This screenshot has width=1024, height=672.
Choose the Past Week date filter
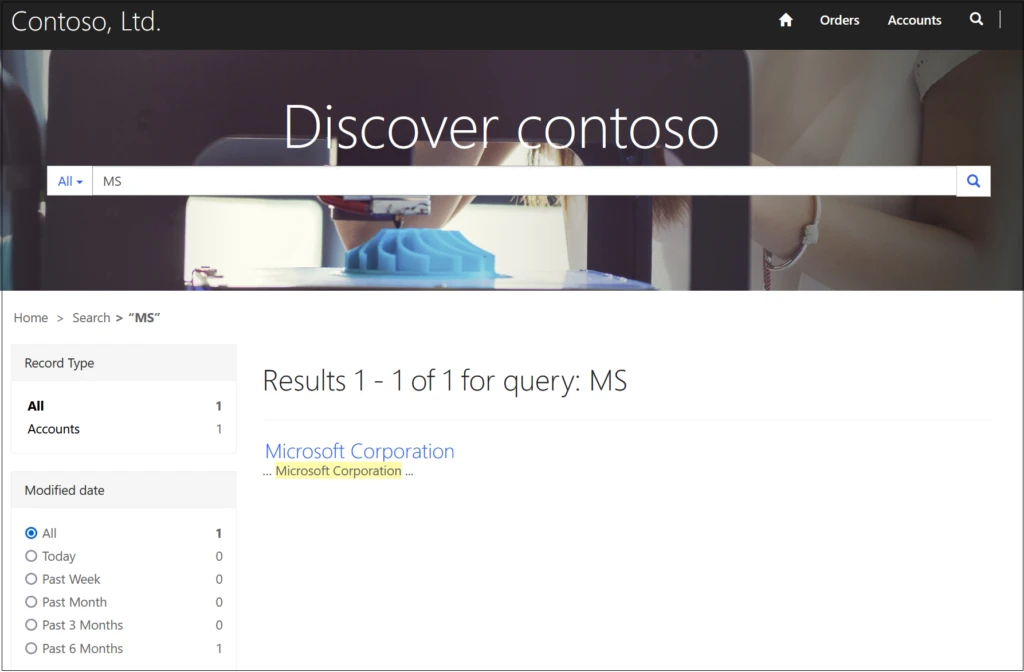[31, 580]
